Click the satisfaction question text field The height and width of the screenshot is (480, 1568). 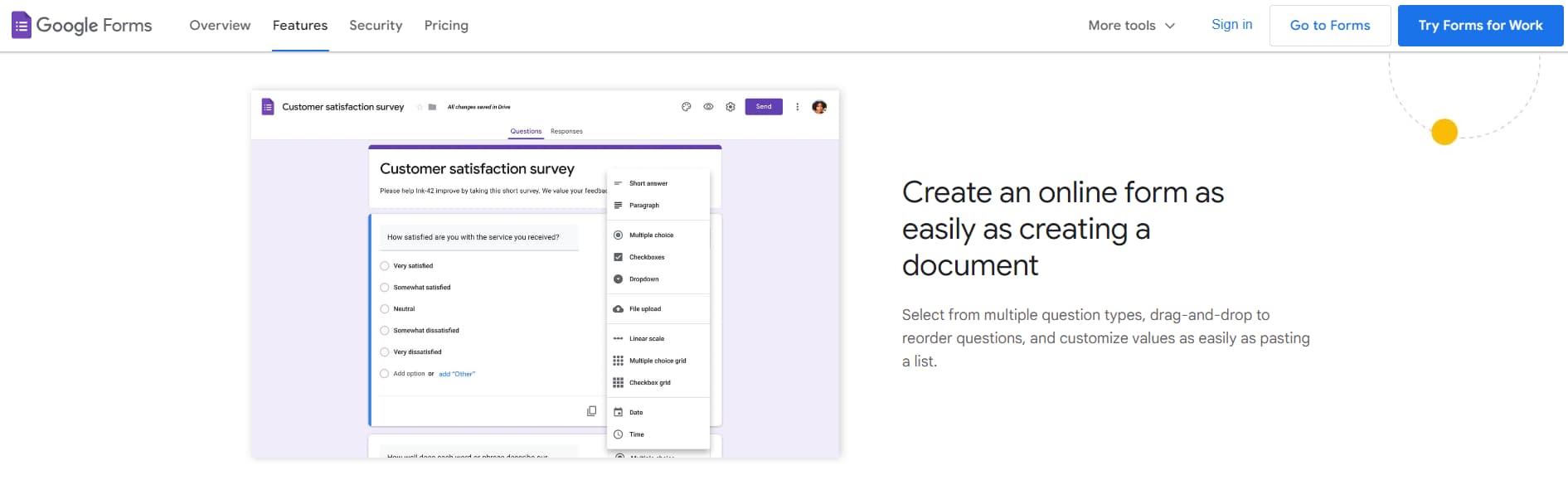(478, 237)
